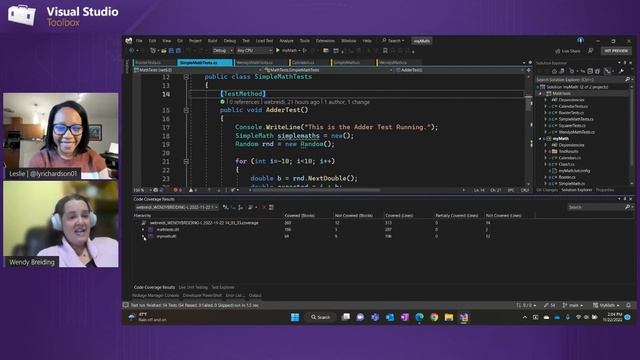Expand the mathtests.dll coverage row

pyautogui.click(x=143, y=229)
